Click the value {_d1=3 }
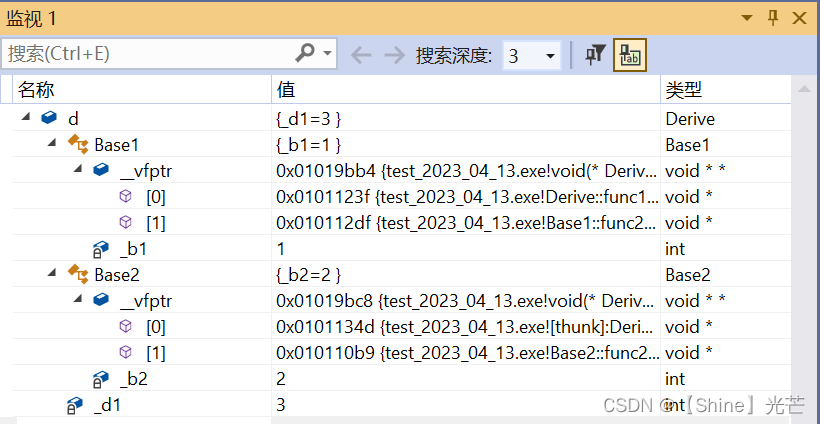This screenshot has height=424, width=820. tap(309, 119)
